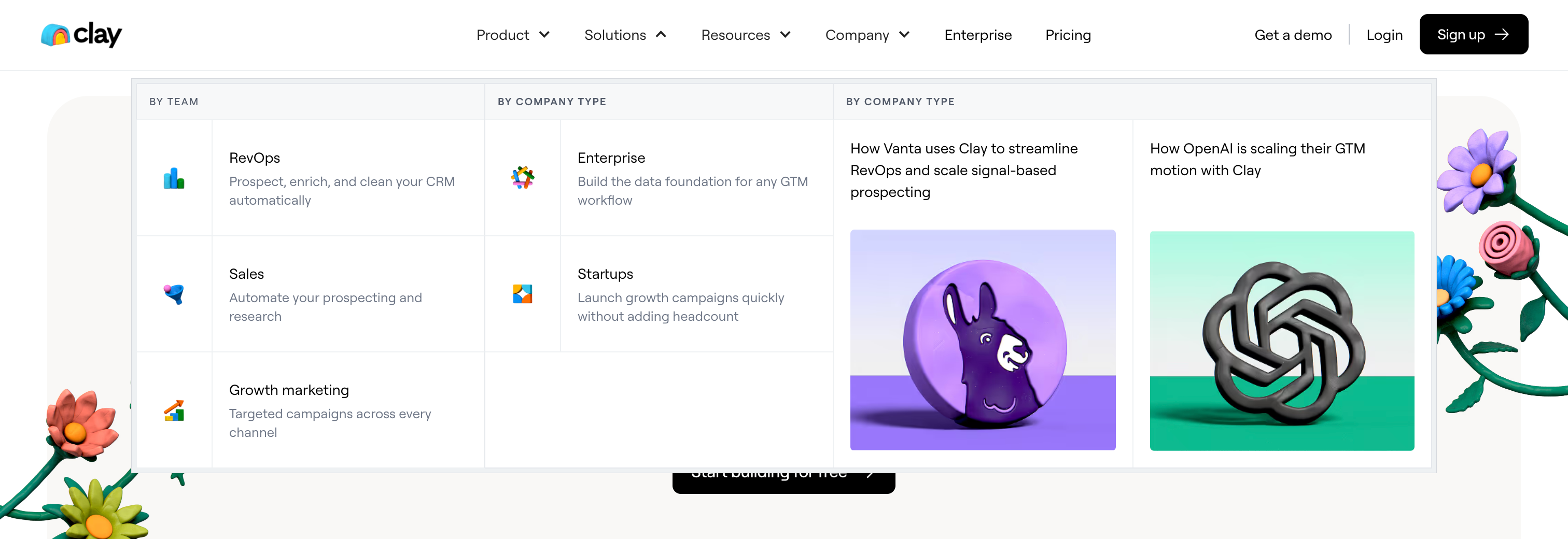
Task: Open the Pricing page
Action: [1068, 35]
